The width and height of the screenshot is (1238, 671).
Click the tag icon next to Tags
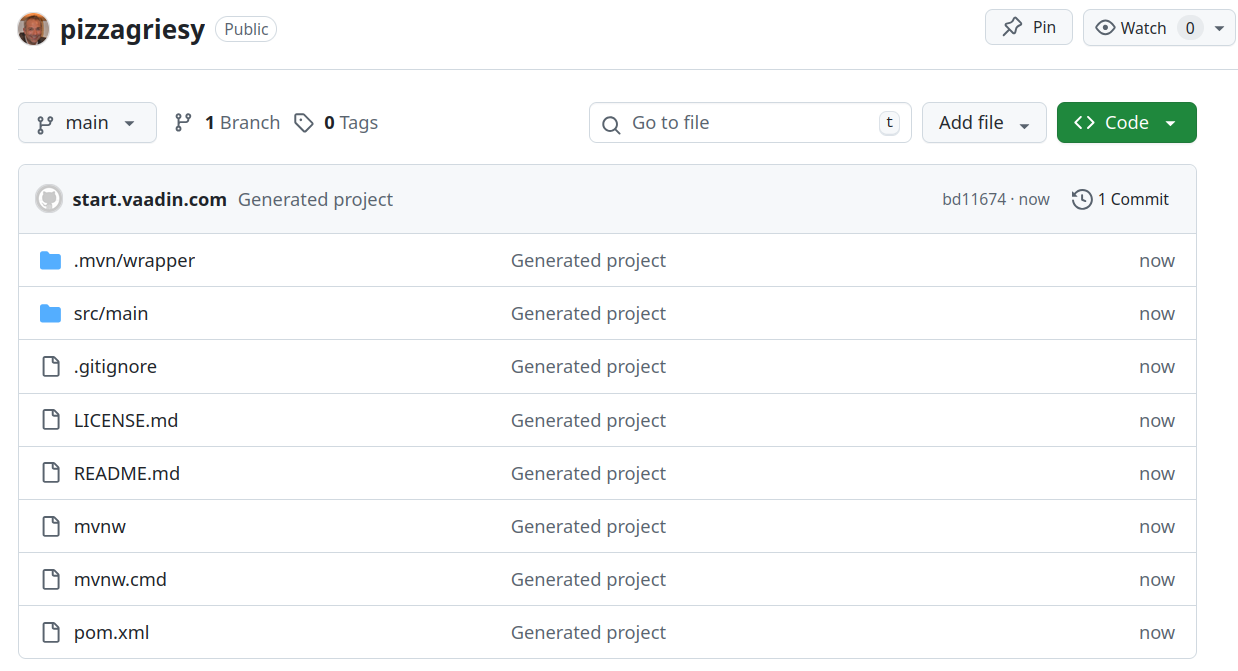pos(304,123)
